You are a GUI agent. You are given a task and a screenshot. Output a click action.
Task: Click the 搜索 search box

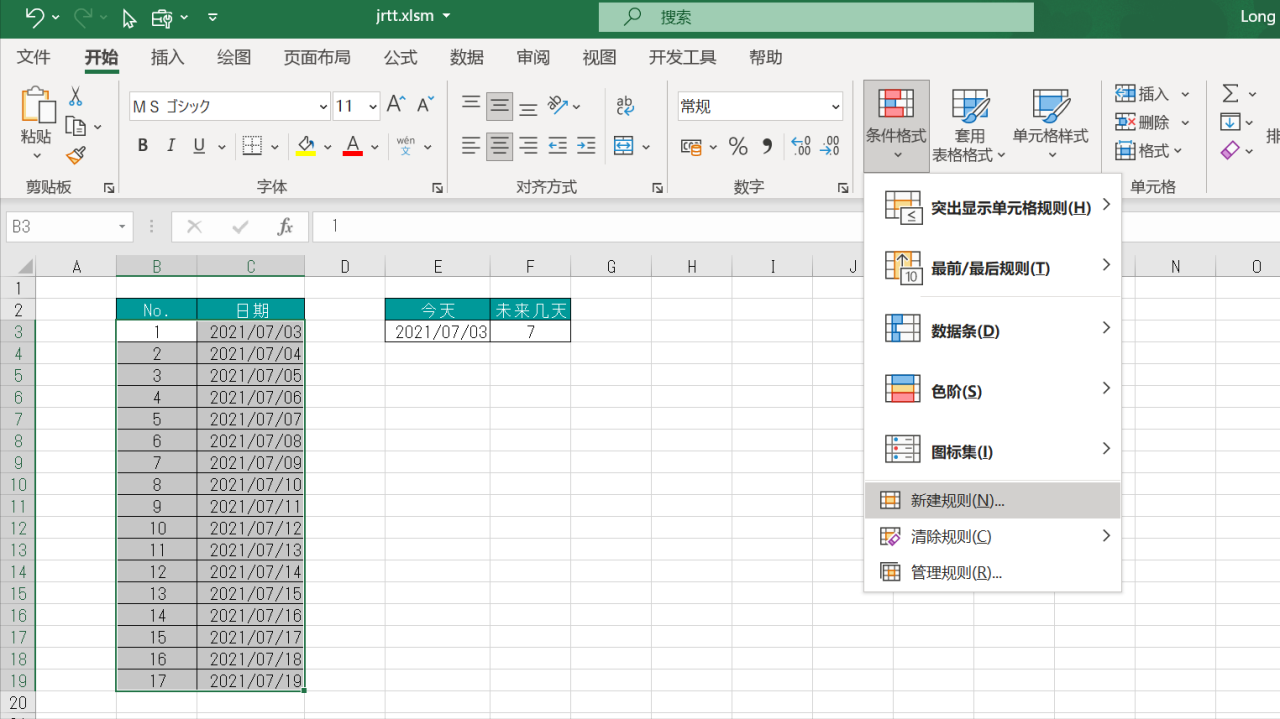816,17
